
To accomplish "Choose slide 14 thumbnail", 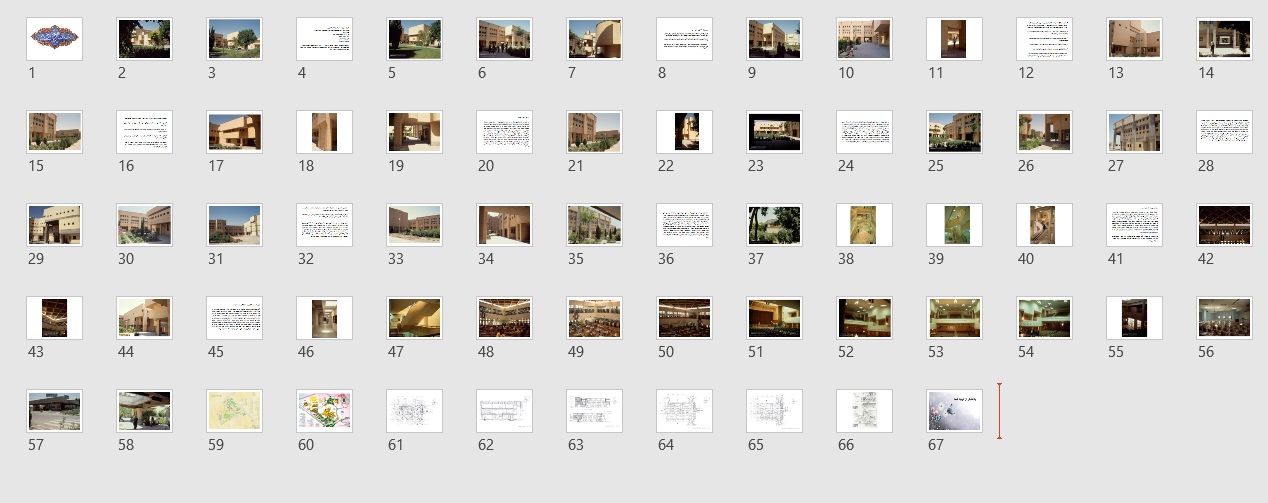I will tap(1224, 39).
